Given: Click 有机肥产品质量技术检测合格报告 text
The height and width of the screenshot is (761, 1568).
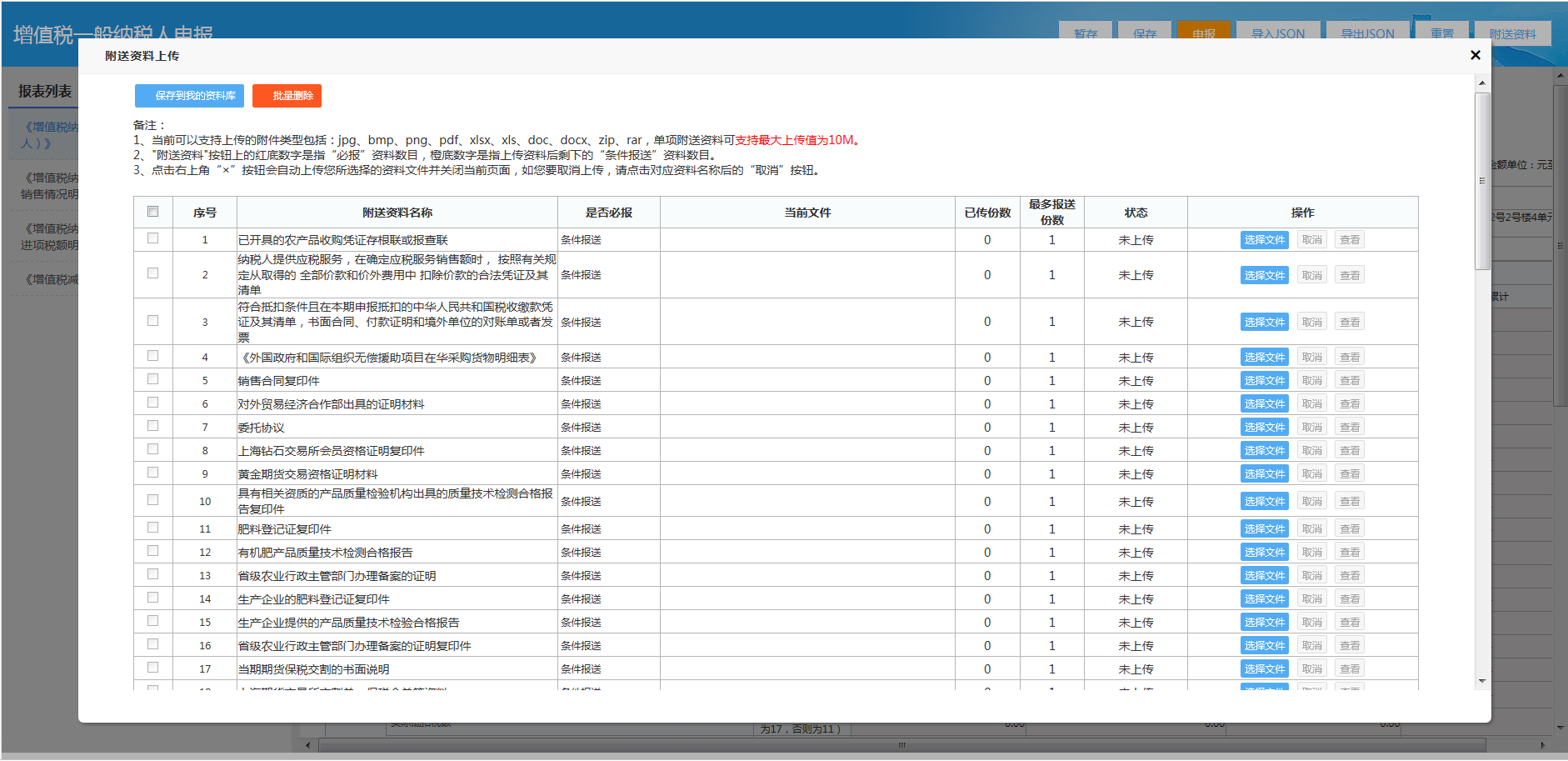Looking at the screenshot, I should click(326, 553).
